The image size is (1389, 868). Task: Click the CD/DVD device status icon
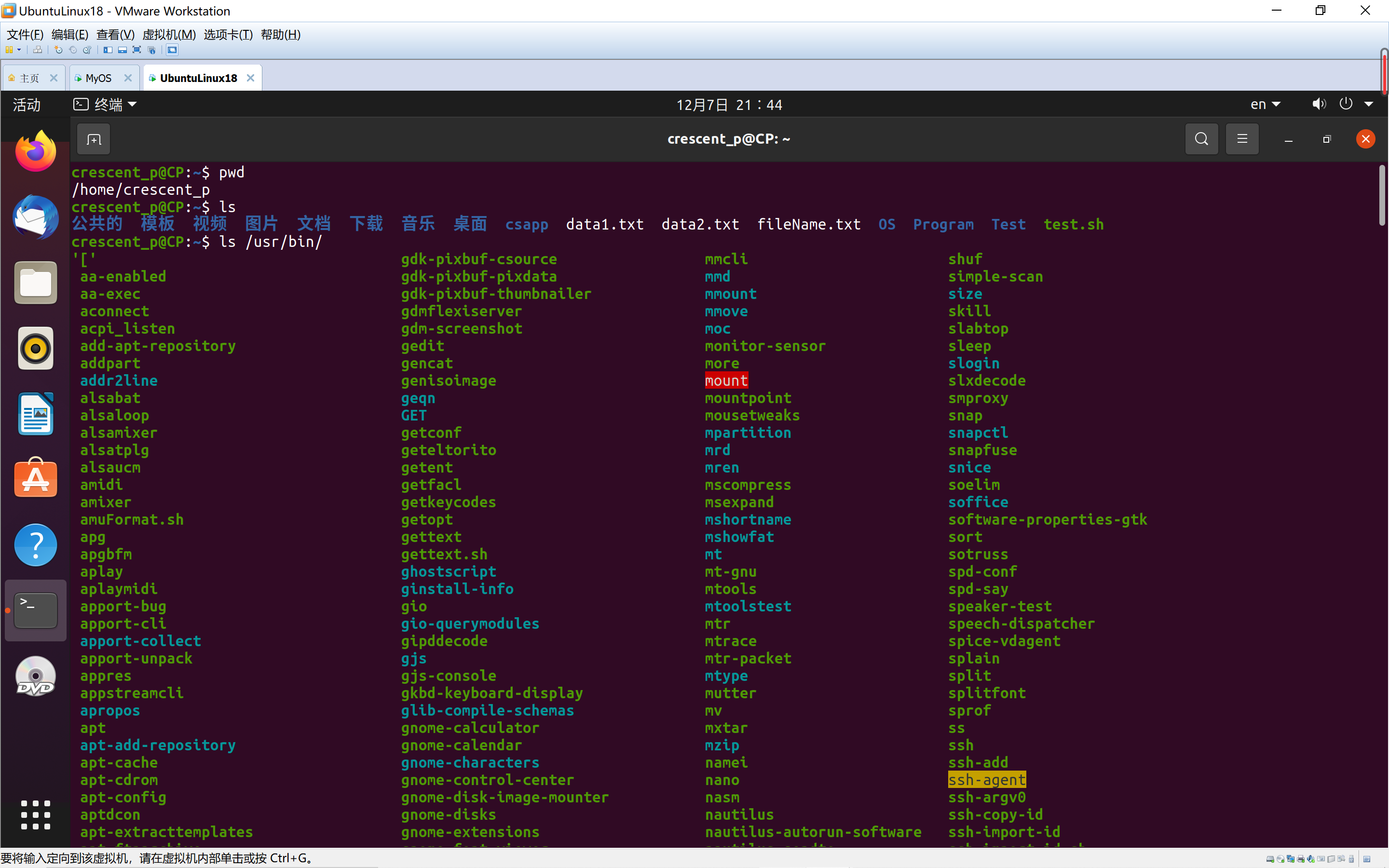click(1280, 859)
